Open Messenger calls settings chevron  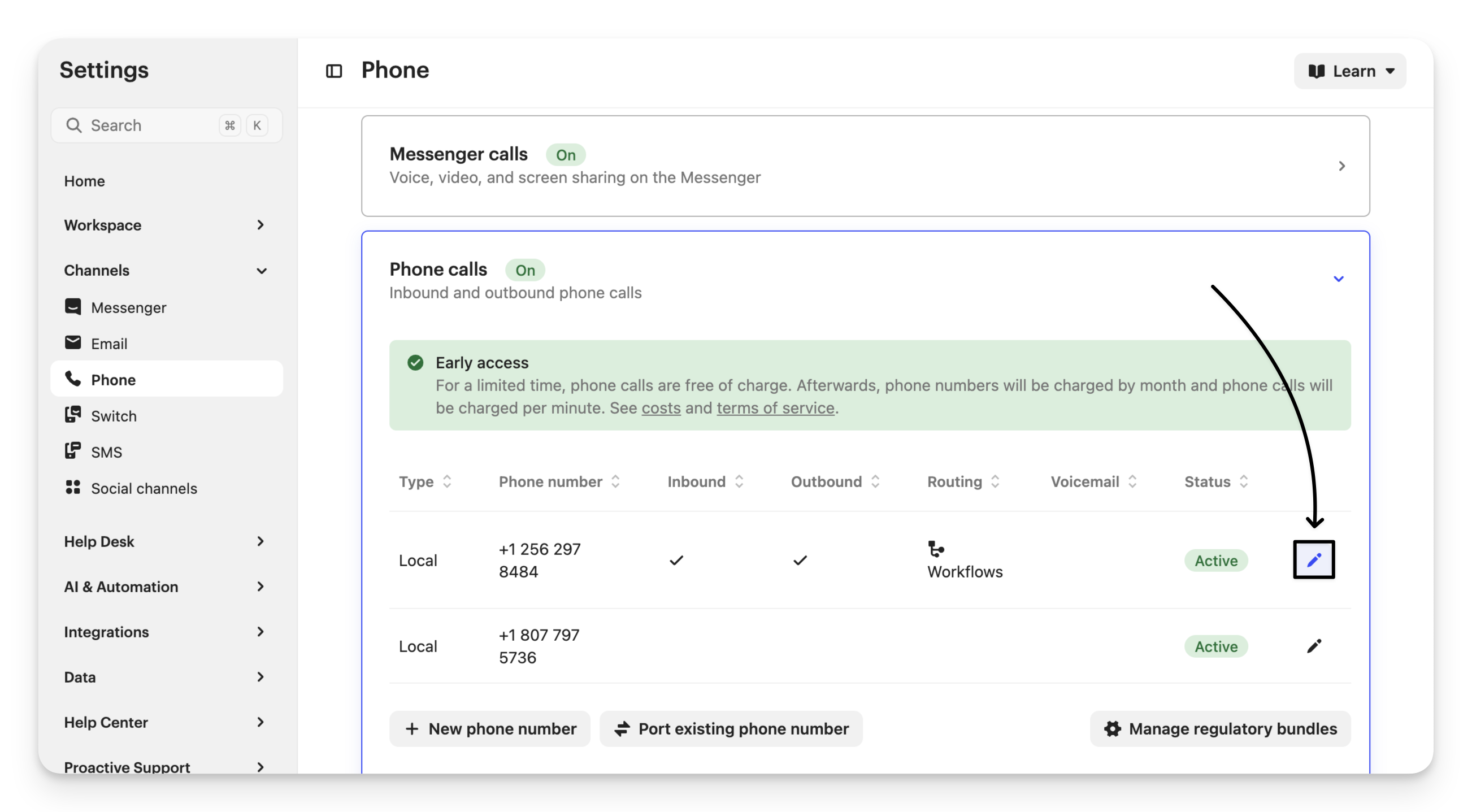[x=1341, y=166]
